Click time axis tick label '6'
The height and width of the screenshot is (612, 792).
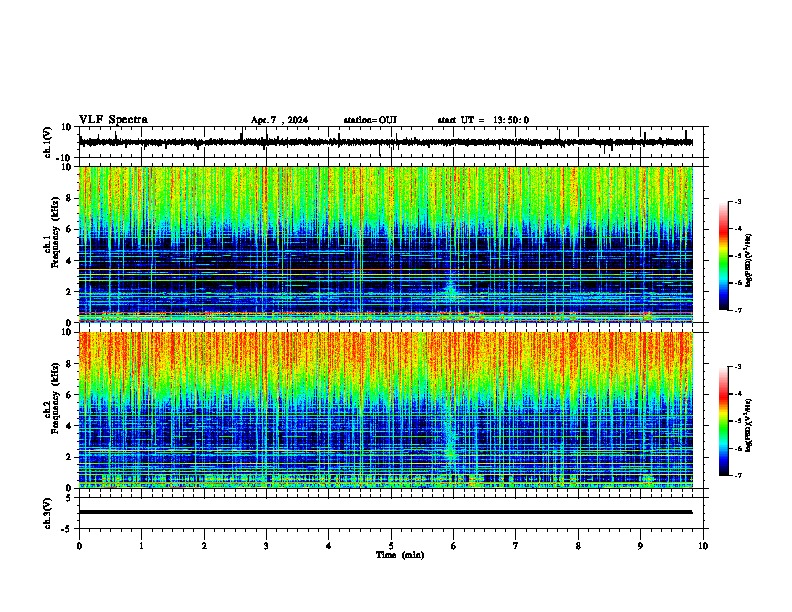(x=454, y=546)
